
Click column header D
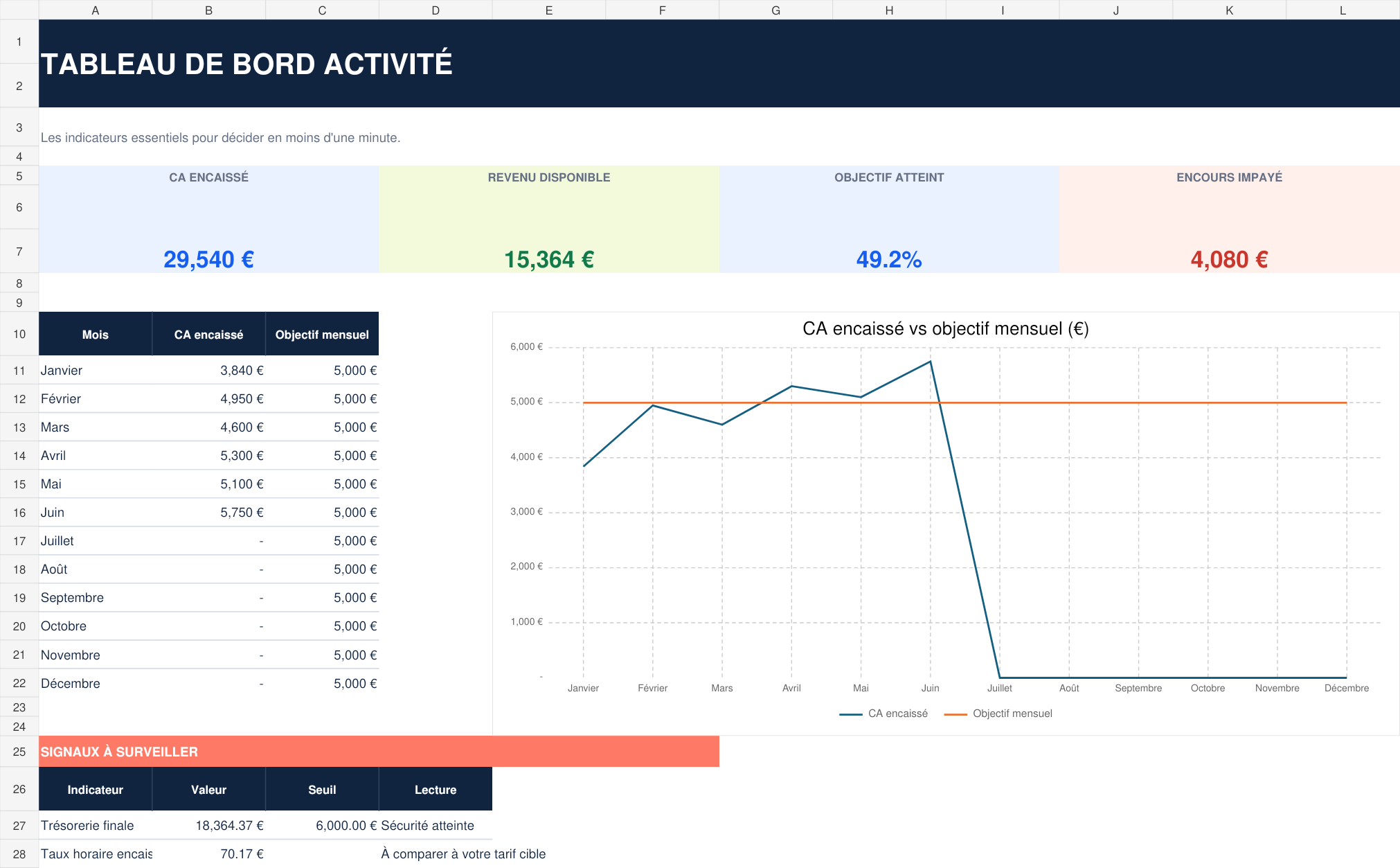tap(436, 10)
